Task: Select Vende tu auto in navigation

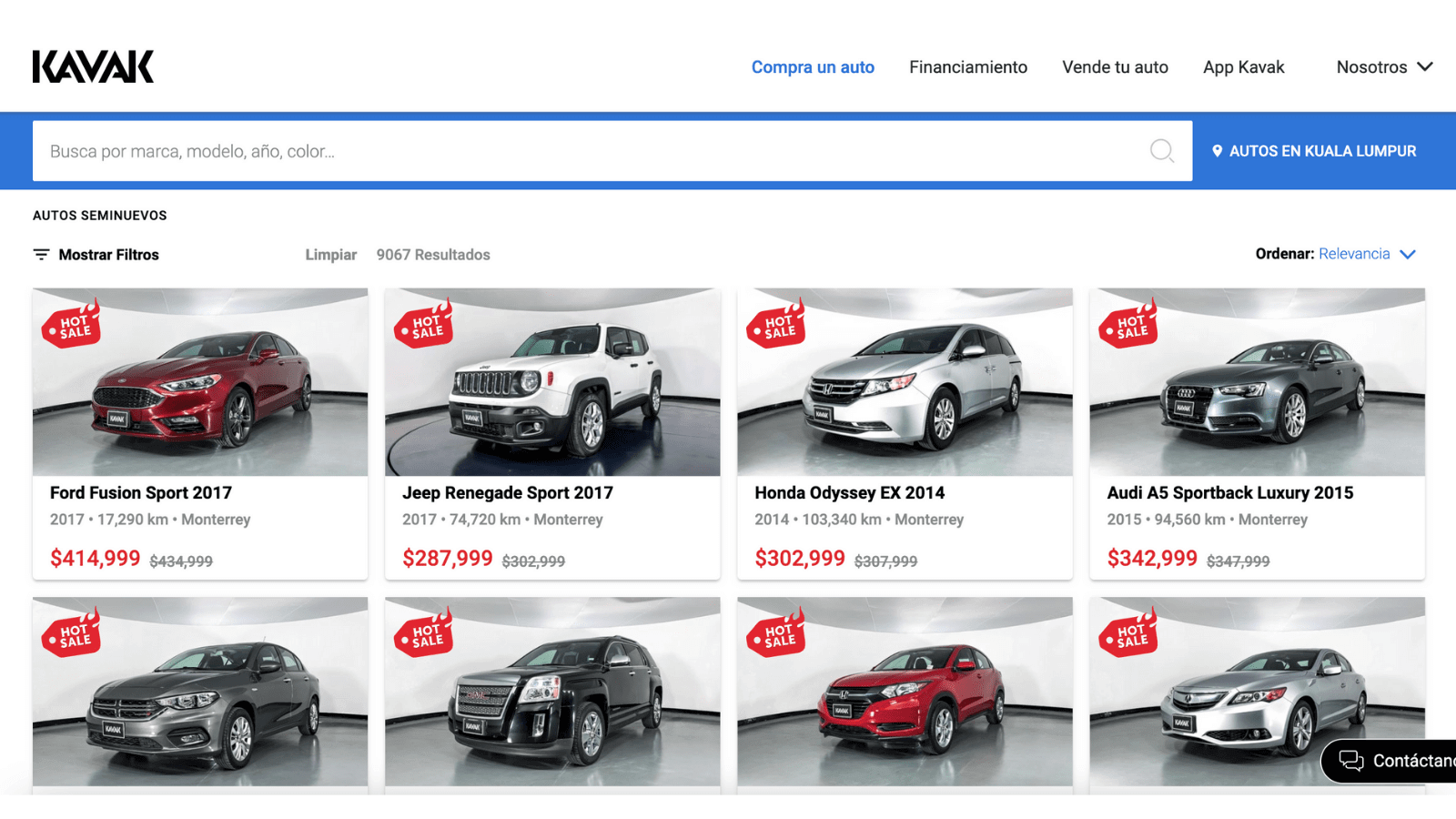Action: click(x=1116, y=67)
